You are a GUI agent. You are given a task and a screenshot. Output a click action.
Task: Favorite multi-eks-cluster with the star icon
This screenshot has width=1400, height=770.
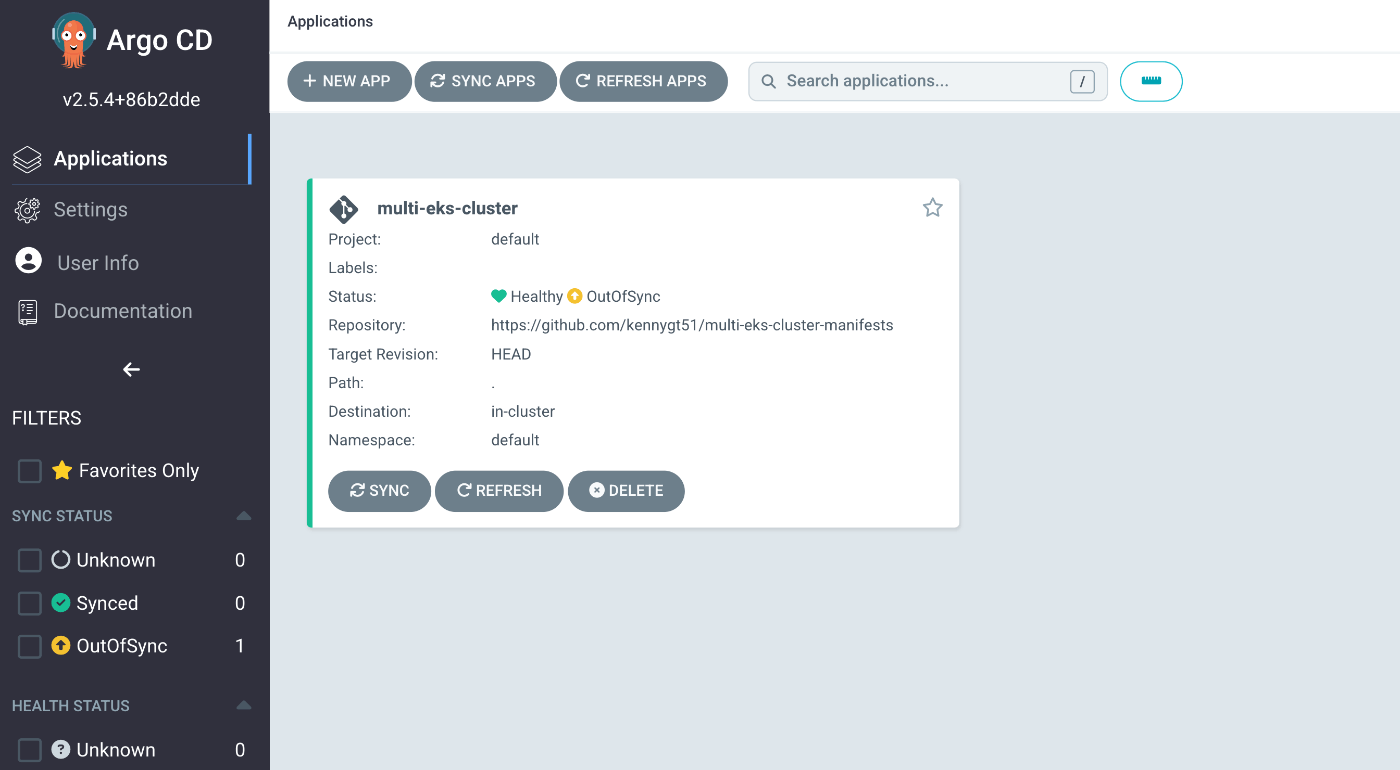point(932,208)
